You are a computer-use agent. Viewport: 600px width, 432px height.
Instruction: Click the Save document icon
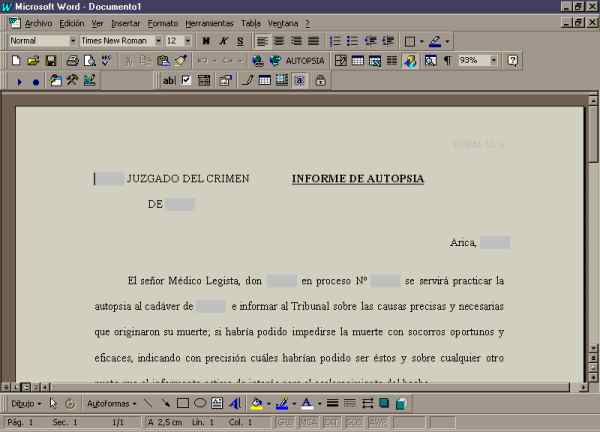click(x=50, y=61)
